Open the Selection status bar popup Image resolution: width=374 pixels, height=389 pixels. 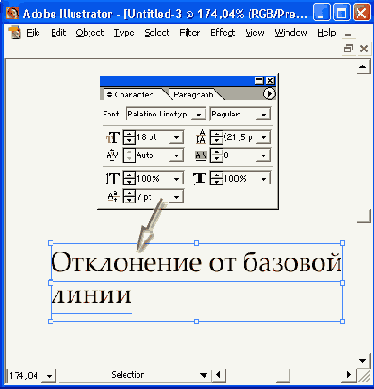point(203,375)
